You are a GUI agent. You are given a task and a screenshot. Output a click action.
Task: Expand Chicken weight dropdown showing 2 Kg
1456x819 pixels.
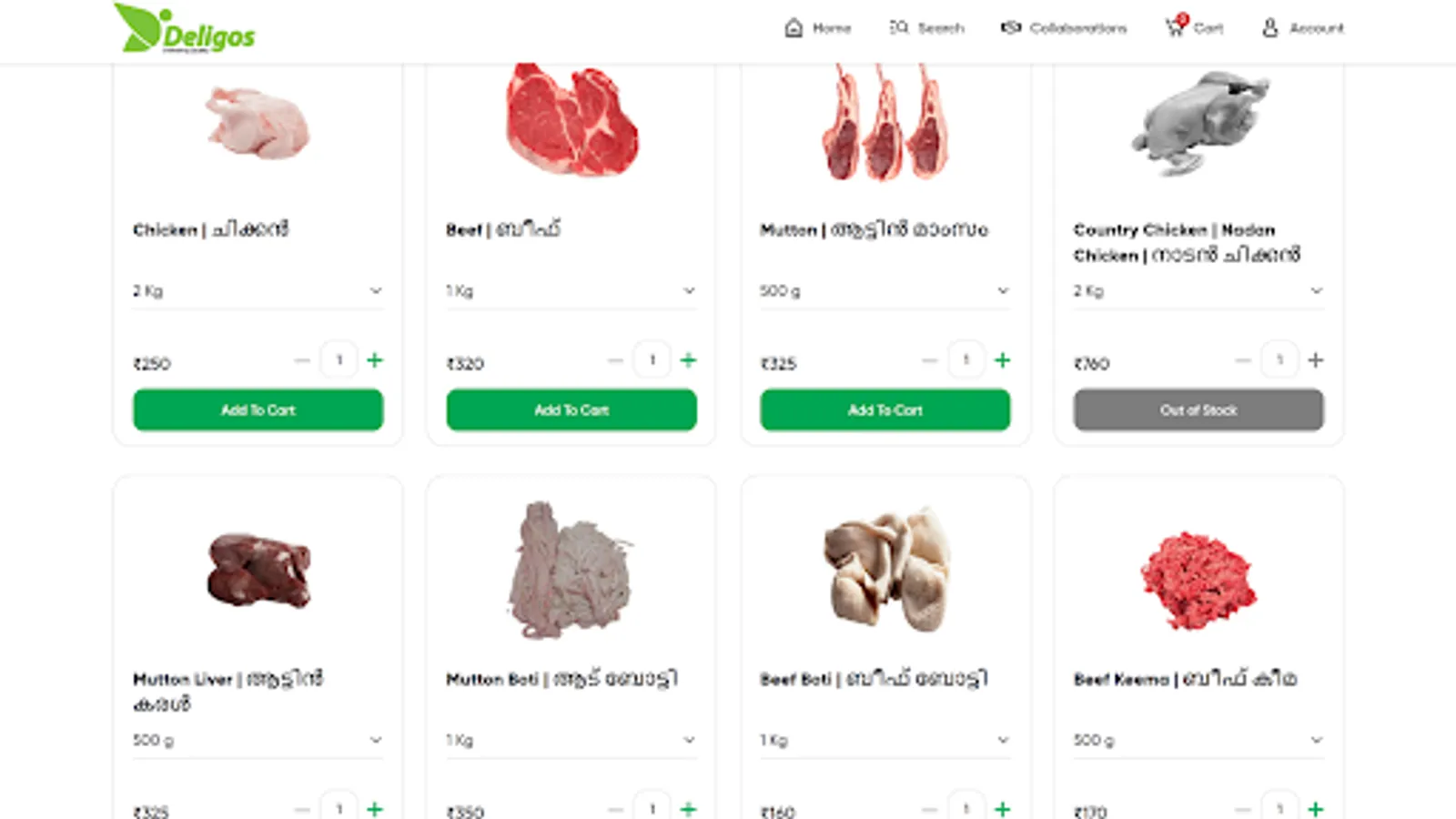[x=258, y=291]
